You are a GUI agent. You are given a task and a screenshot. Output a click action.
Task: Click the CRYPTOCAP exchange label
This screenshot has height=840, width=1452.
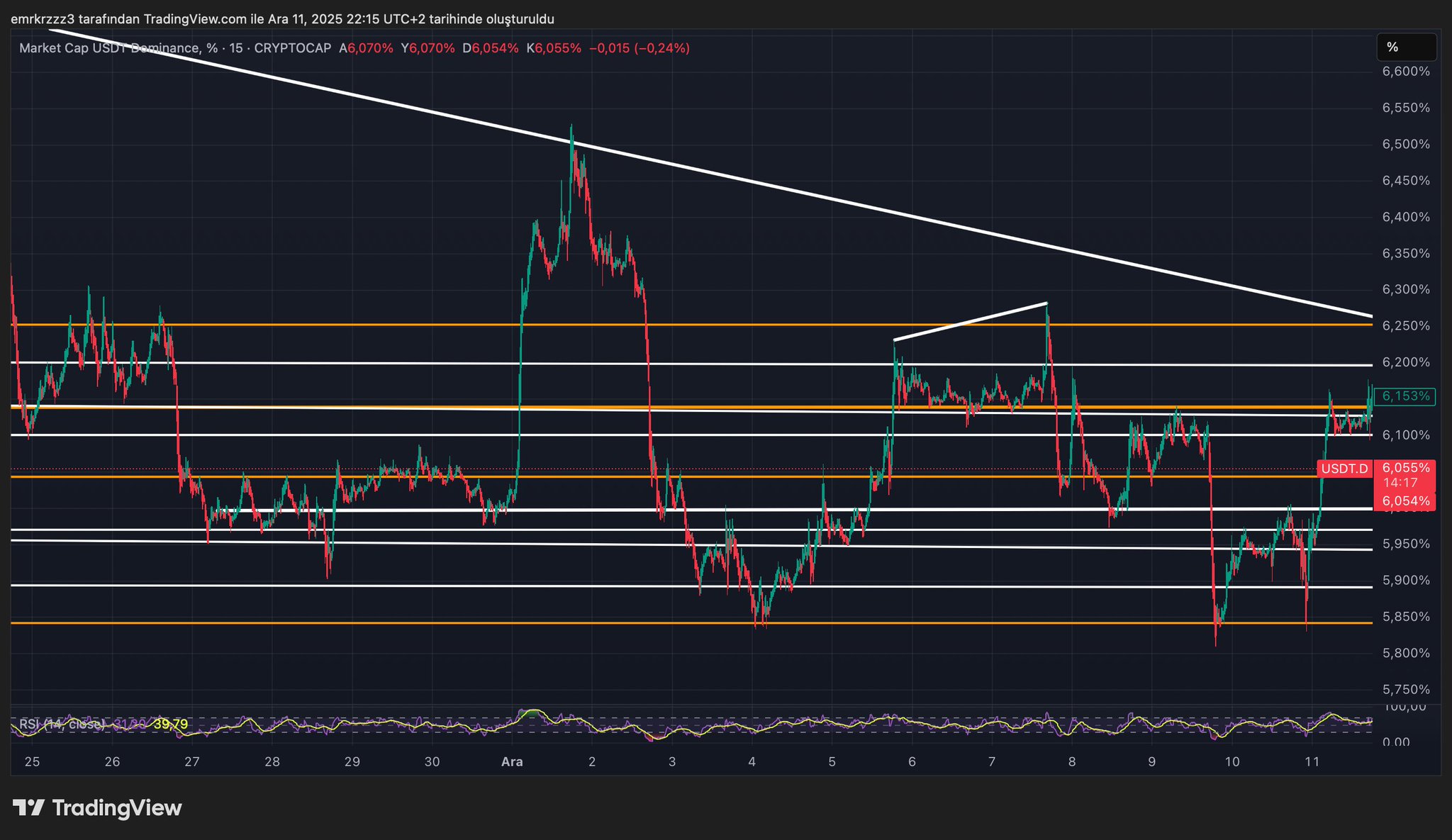point(292,48)
